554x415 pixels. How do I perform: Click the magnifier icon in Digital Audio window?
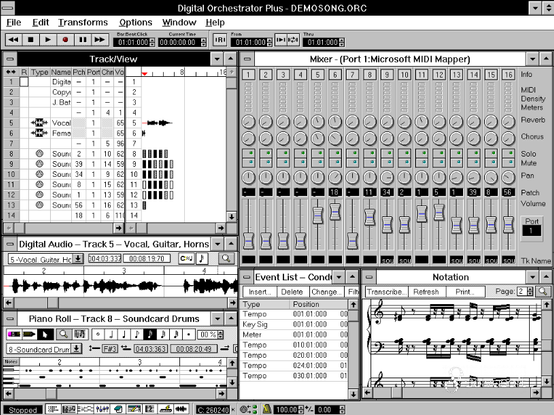pyautogui.click(x=226, y=259)
